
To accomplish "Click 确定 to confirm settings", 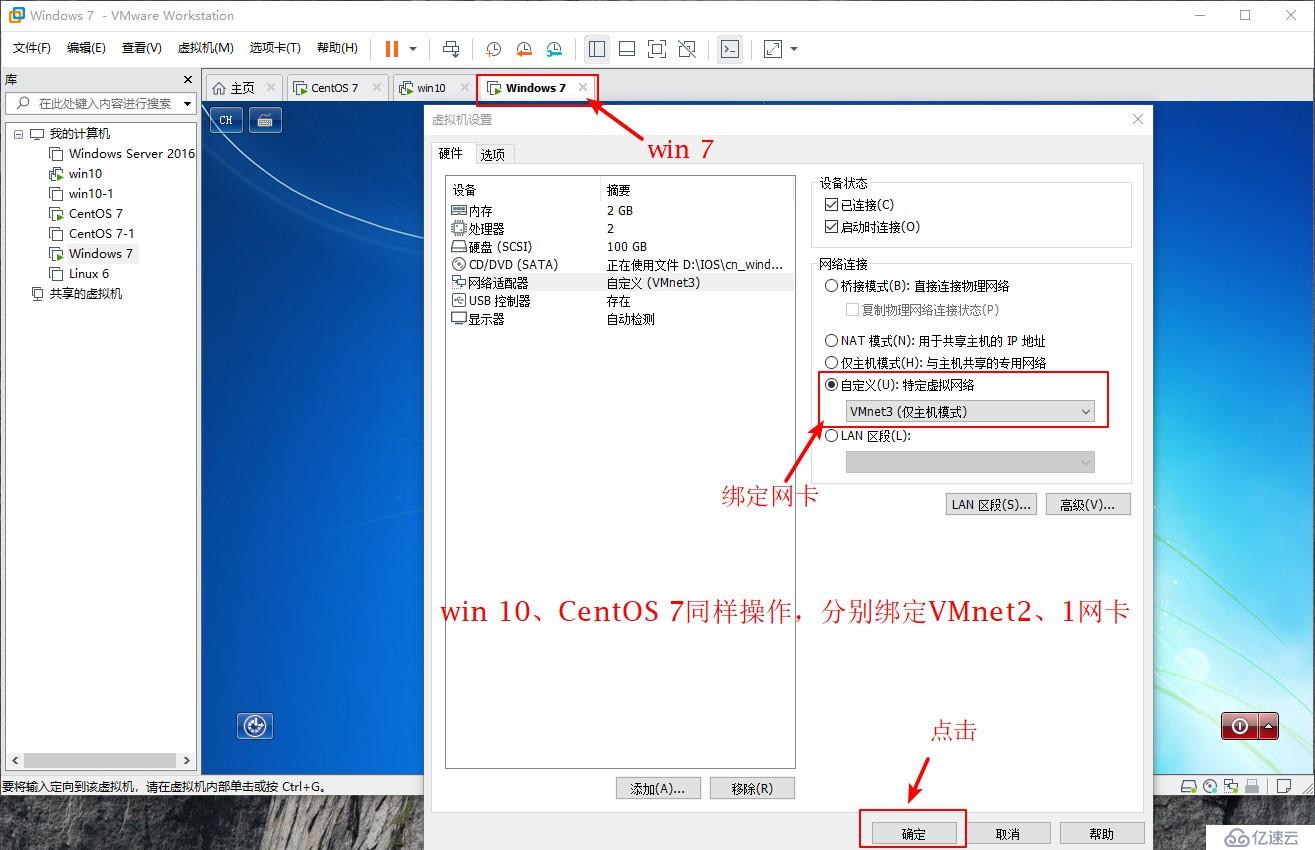I will (914, 834).
